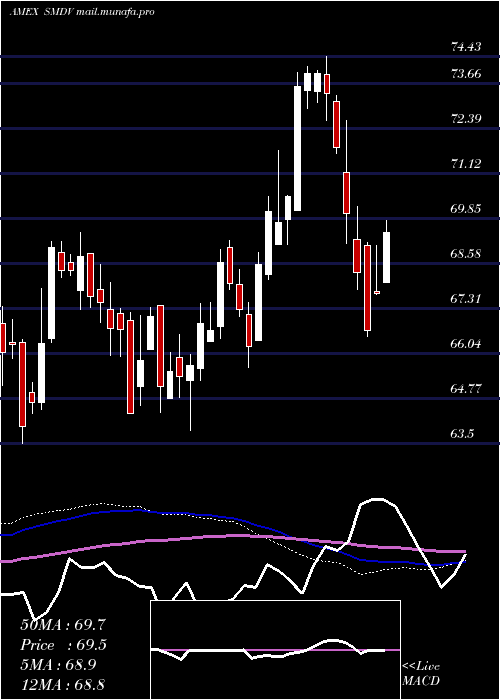Click the 66.04 price level label
The height and width of the screenshot is (700, 500).
(466, 344)
